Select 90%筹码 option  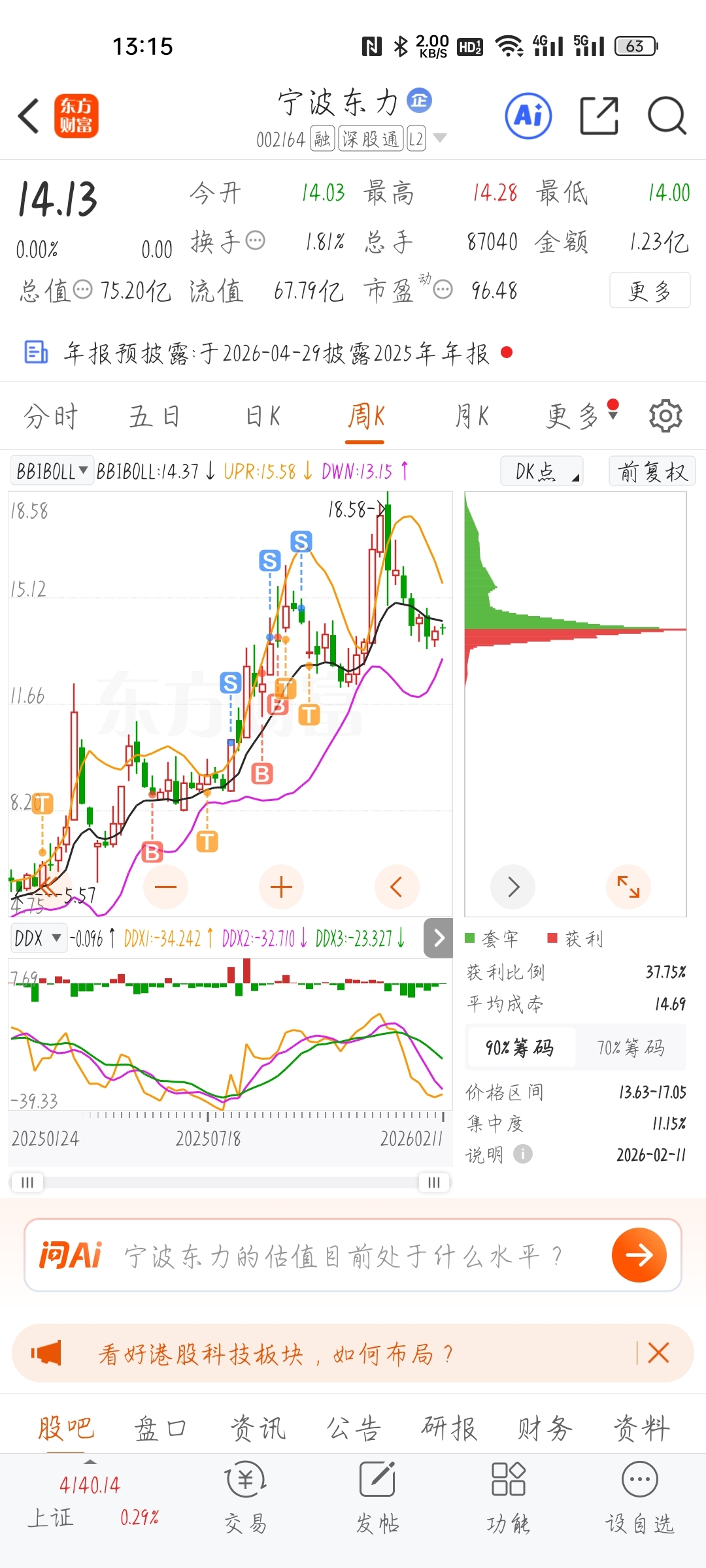520,1047
